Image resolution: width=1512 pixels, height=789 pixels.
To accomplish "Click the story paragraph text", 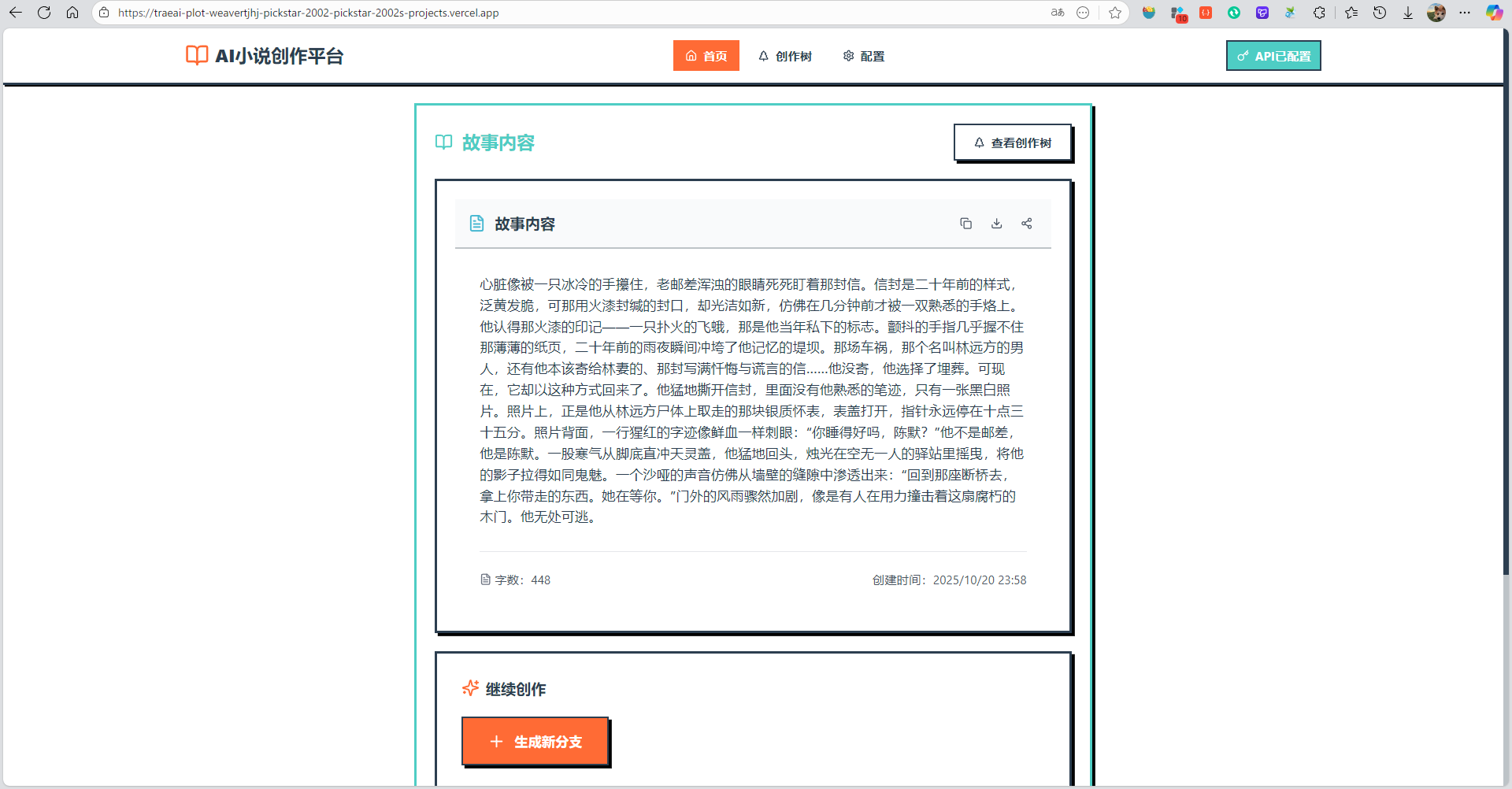I will click(x=752, y=401).
